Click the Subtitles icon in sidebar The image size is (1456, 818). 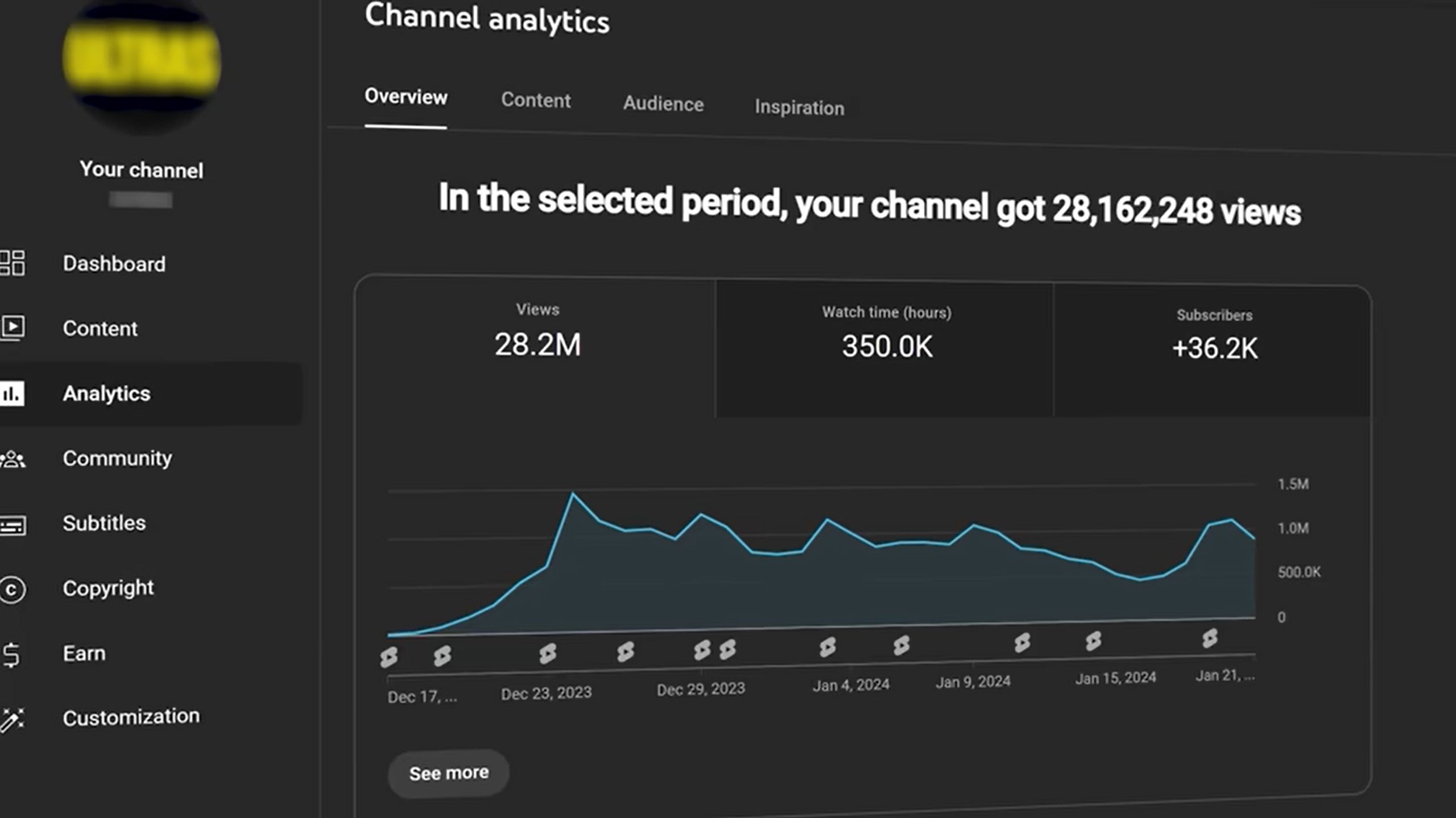pyautogui.click(x=13, y=525)
